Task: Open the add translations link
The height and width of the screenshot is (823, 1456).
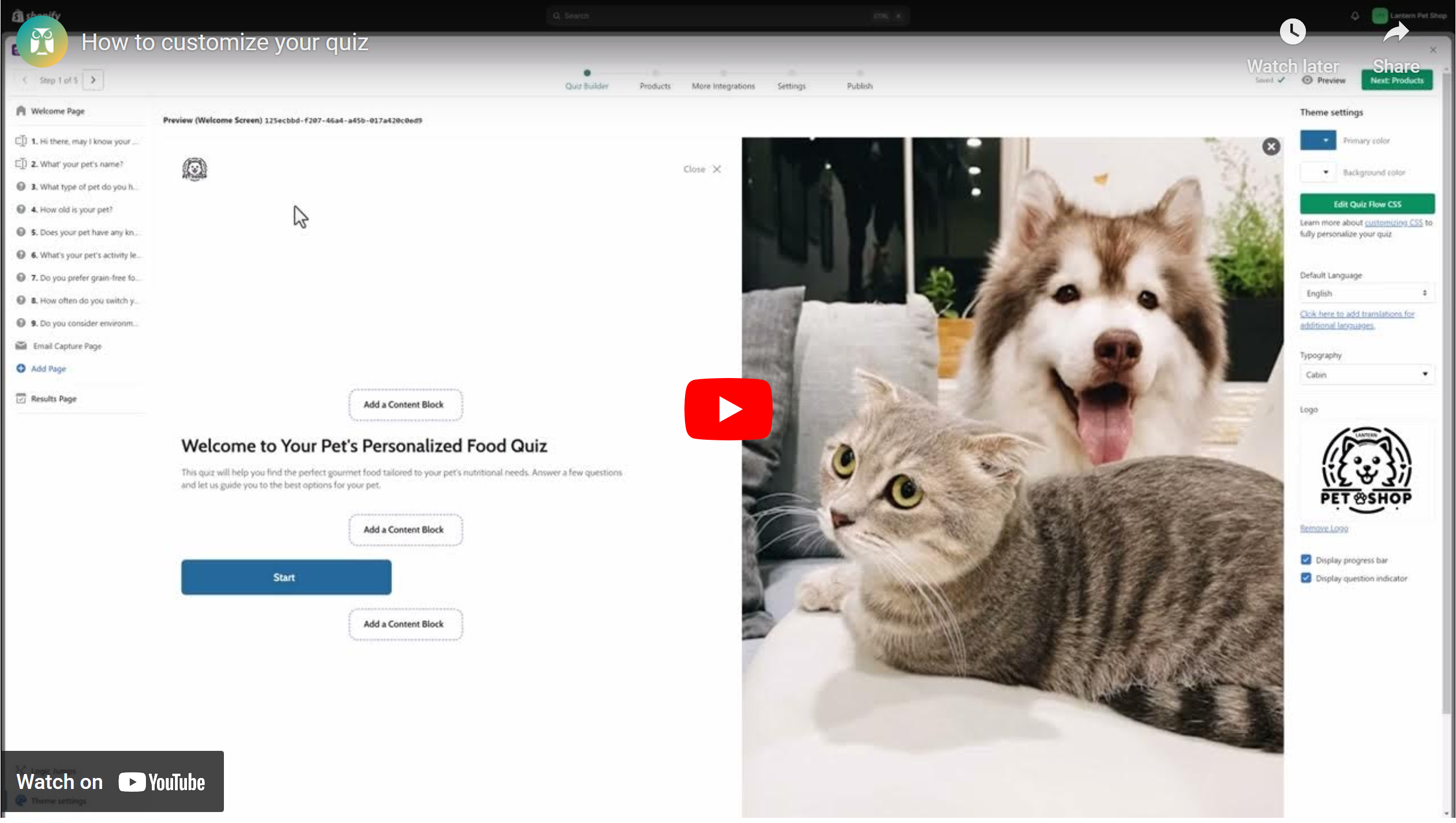Action: 1356,320
